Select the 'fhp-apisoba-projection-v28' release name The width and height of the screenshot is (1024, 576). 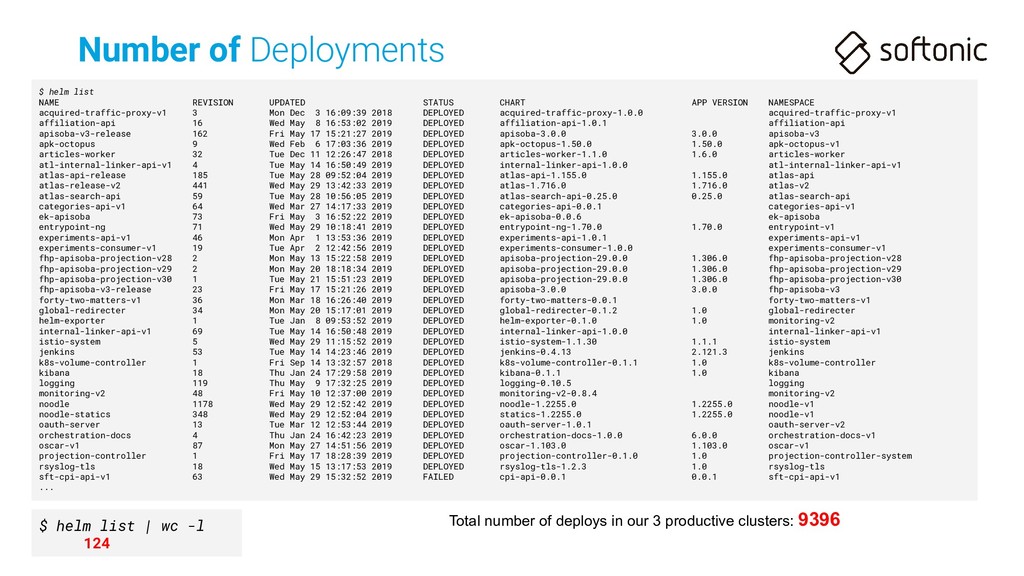(105, 259)
